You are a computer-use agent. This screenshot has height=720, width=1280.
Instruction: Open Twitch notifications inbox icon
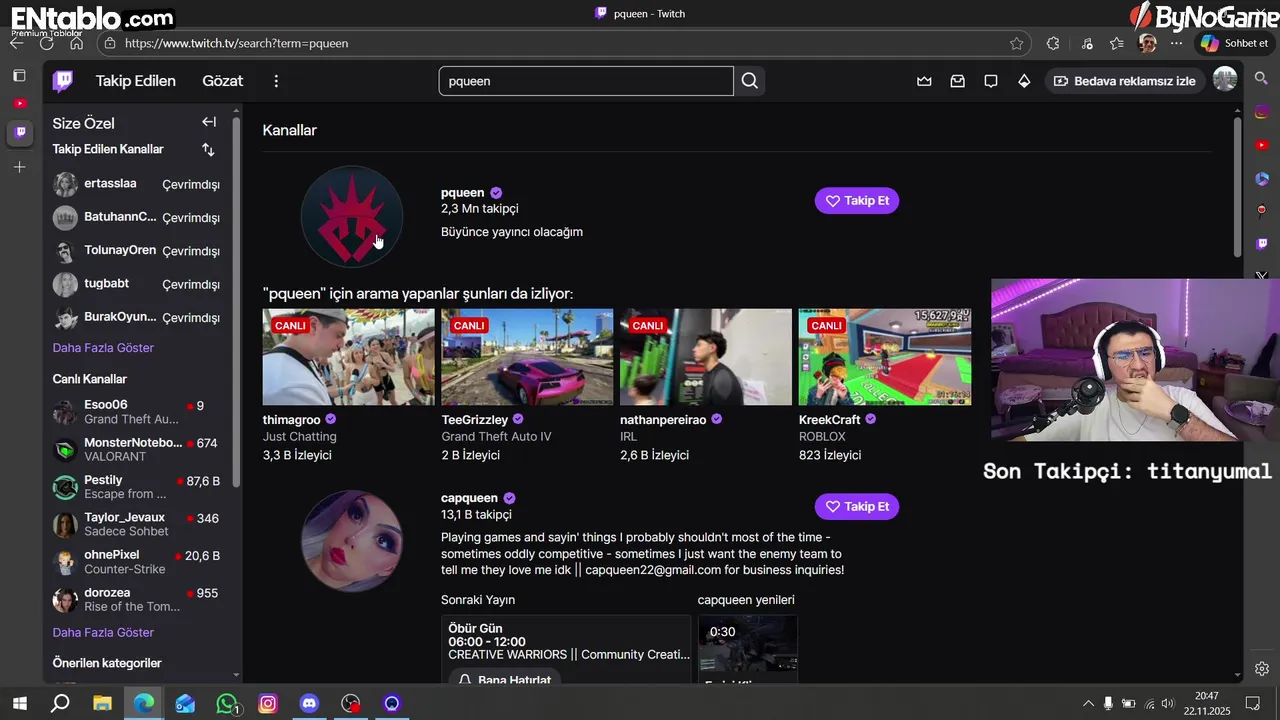(x=958, y=81)
